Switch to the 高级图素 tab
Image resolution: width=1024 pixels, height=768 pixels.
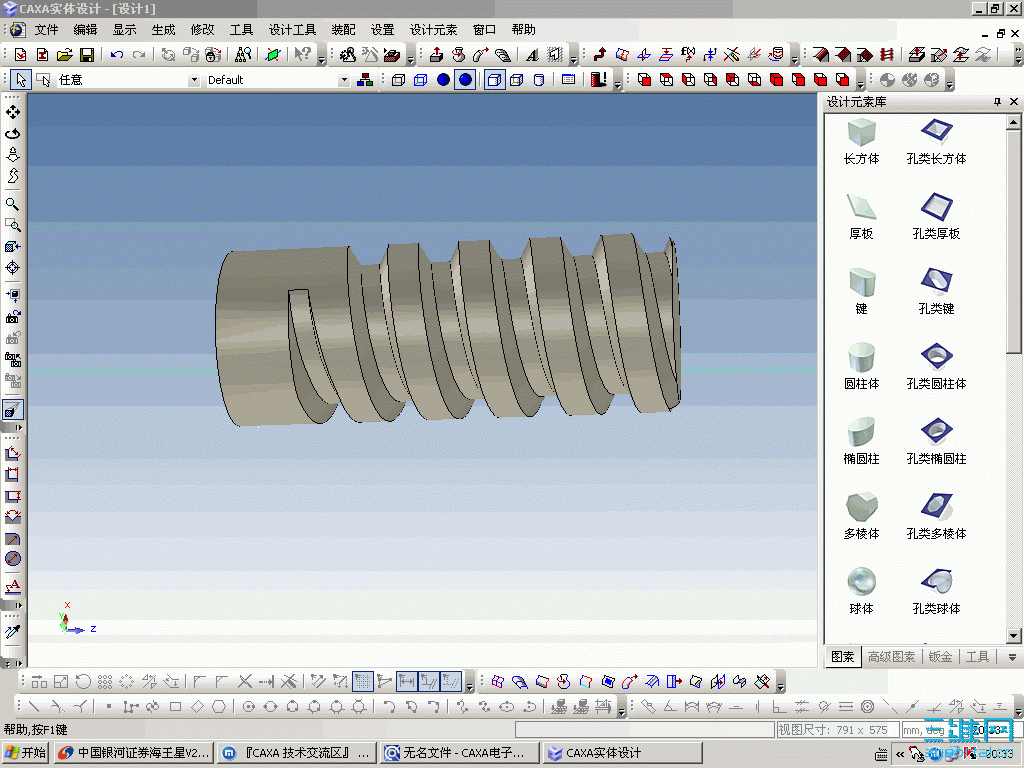tap(891, 657)
